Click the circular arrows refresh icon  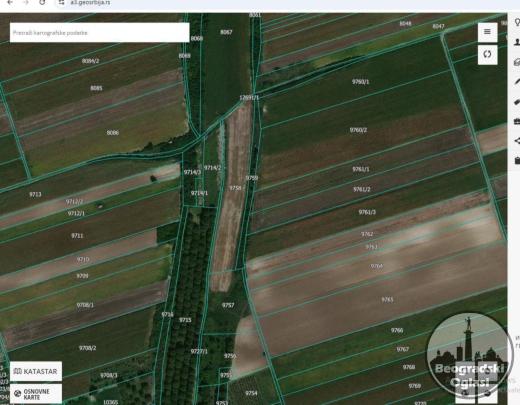coord(487,54)
